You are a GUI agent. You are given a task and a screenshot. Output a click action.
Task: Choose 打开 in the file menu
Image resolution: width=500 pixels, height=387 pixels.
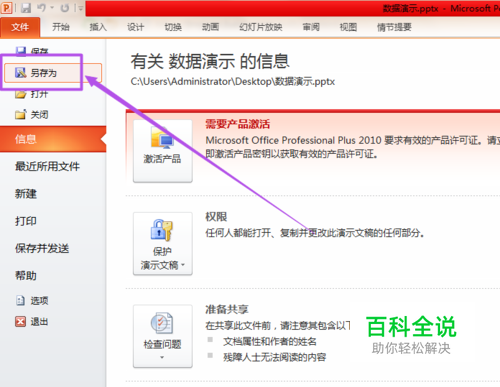[x=39, y=94]
